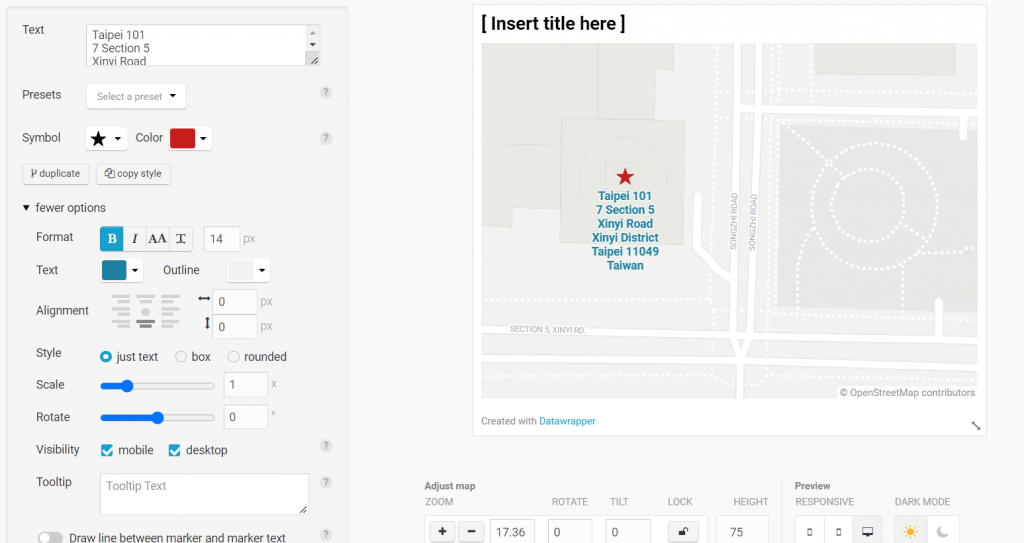Open the Outline color dropdown
The height and width of the screenshot is (543, 1024).
[x=248, y=271]
